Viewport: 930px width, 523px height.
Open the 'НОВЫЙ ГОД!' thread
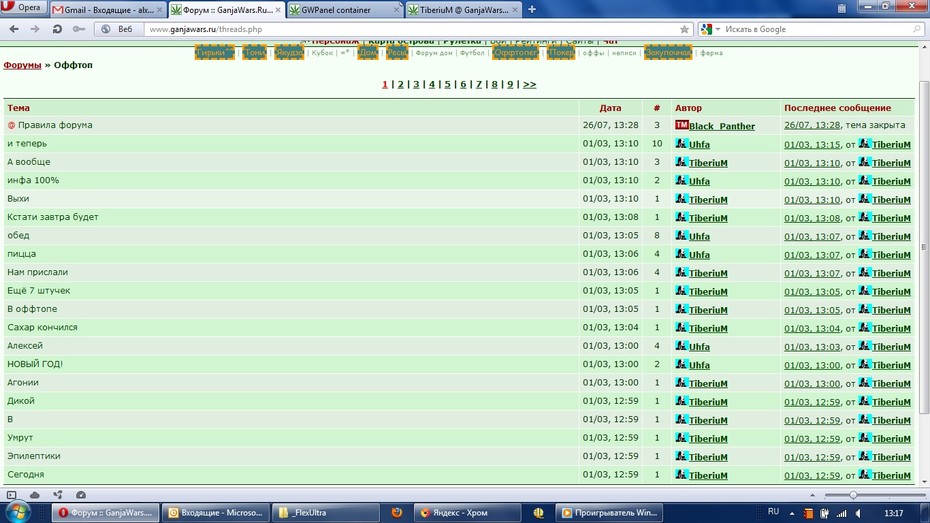[35, 364]
